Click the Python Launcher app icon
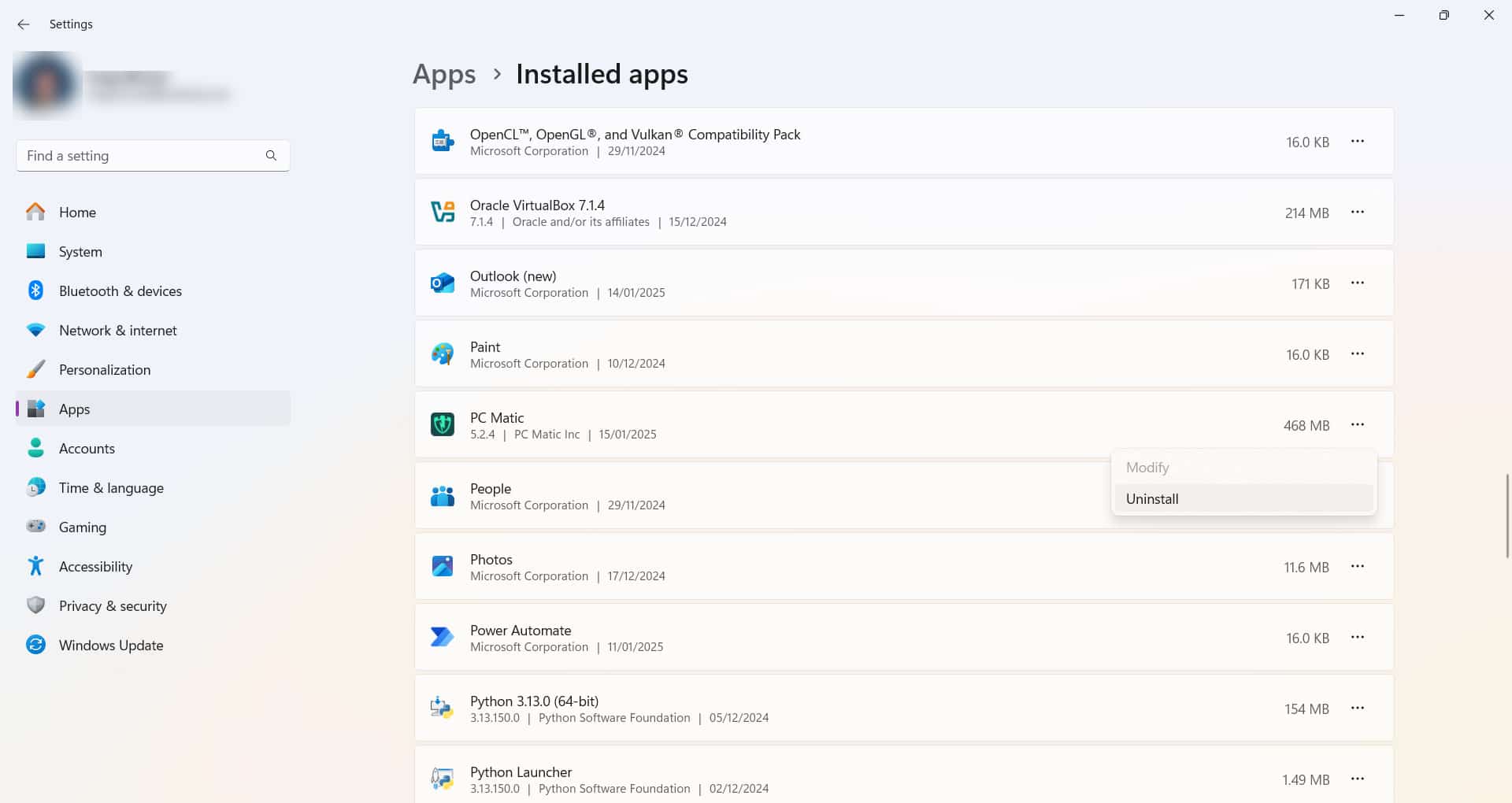 pyautogui.click(x=443, y=779)
